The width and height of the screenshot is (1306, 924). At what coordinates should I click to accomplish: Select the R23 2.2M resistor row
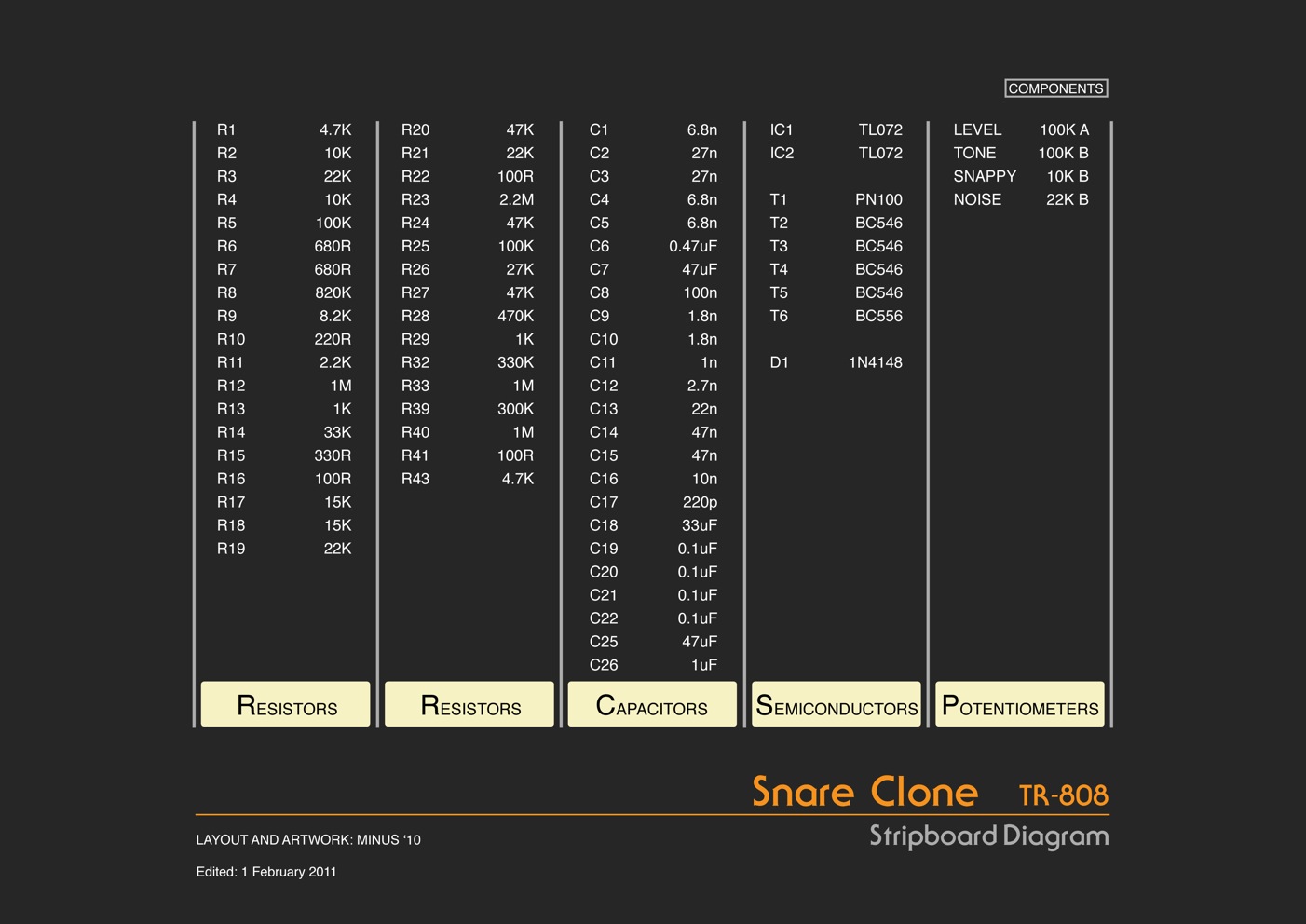(468, 200)
